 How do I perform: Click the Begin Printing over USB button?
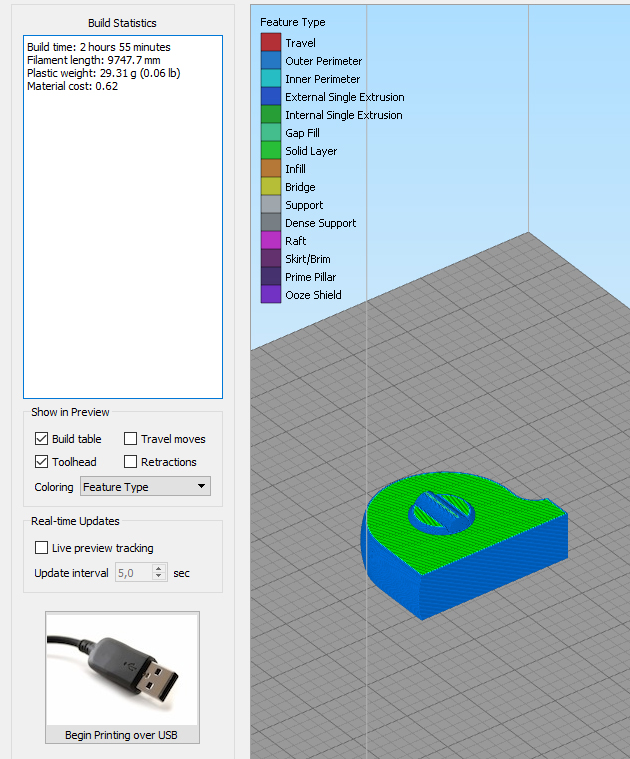click(x=122, y=677)
